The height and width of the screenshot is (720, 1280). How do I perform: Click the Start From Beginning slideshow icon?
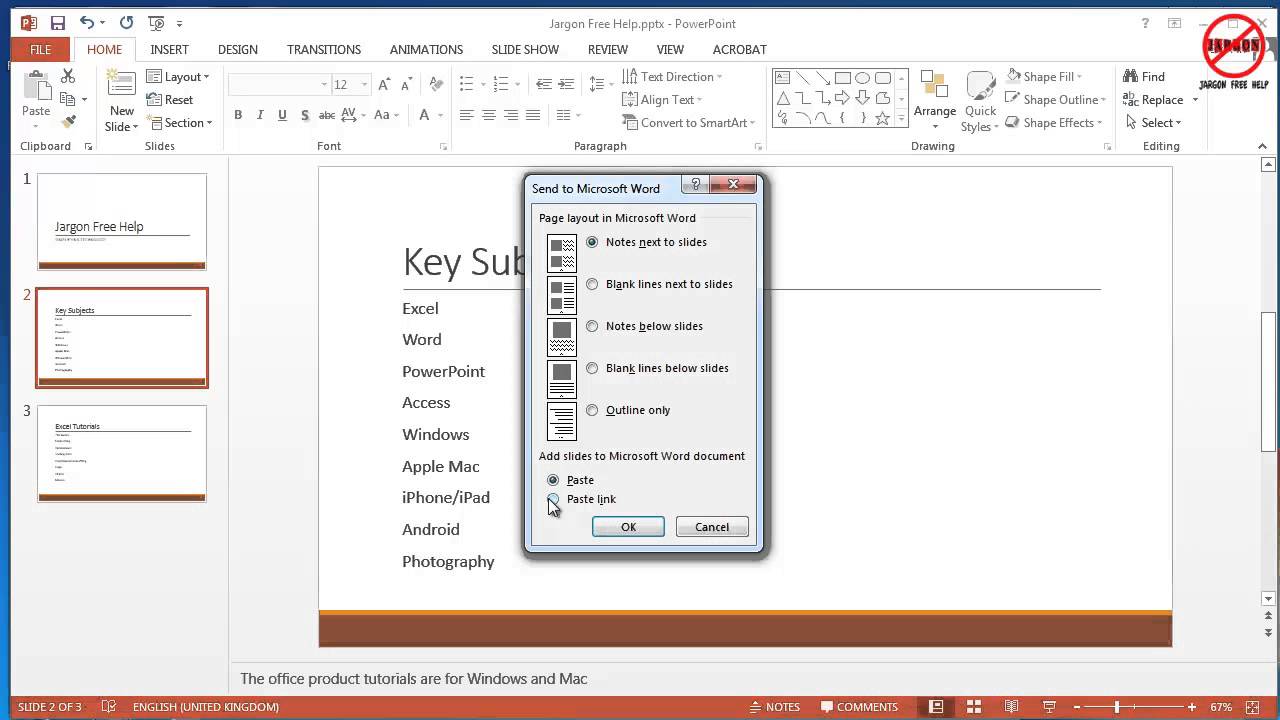(x=156, y=22)
